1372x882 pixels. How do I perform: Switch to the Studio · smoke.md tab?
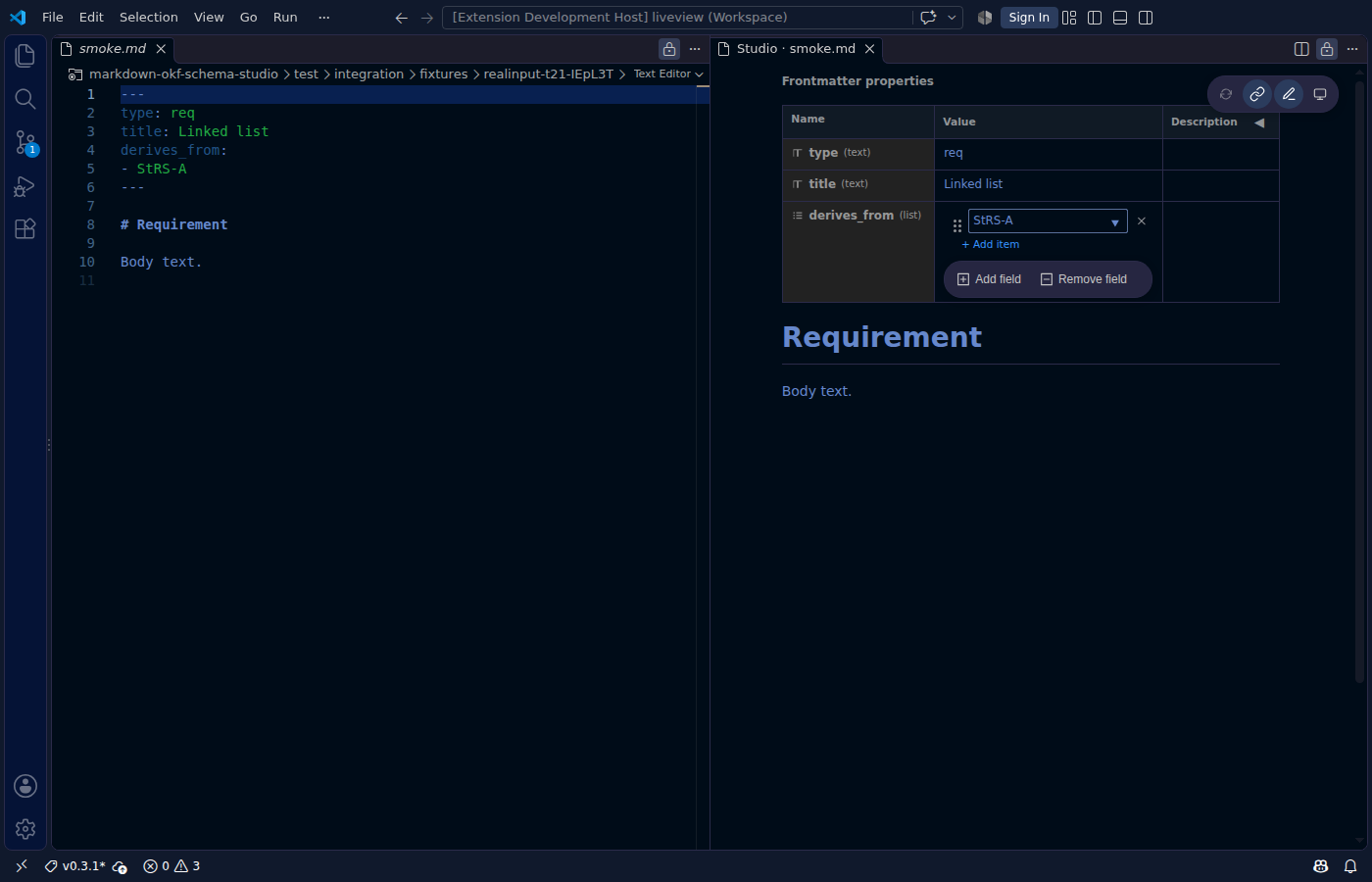coord(796,49)
